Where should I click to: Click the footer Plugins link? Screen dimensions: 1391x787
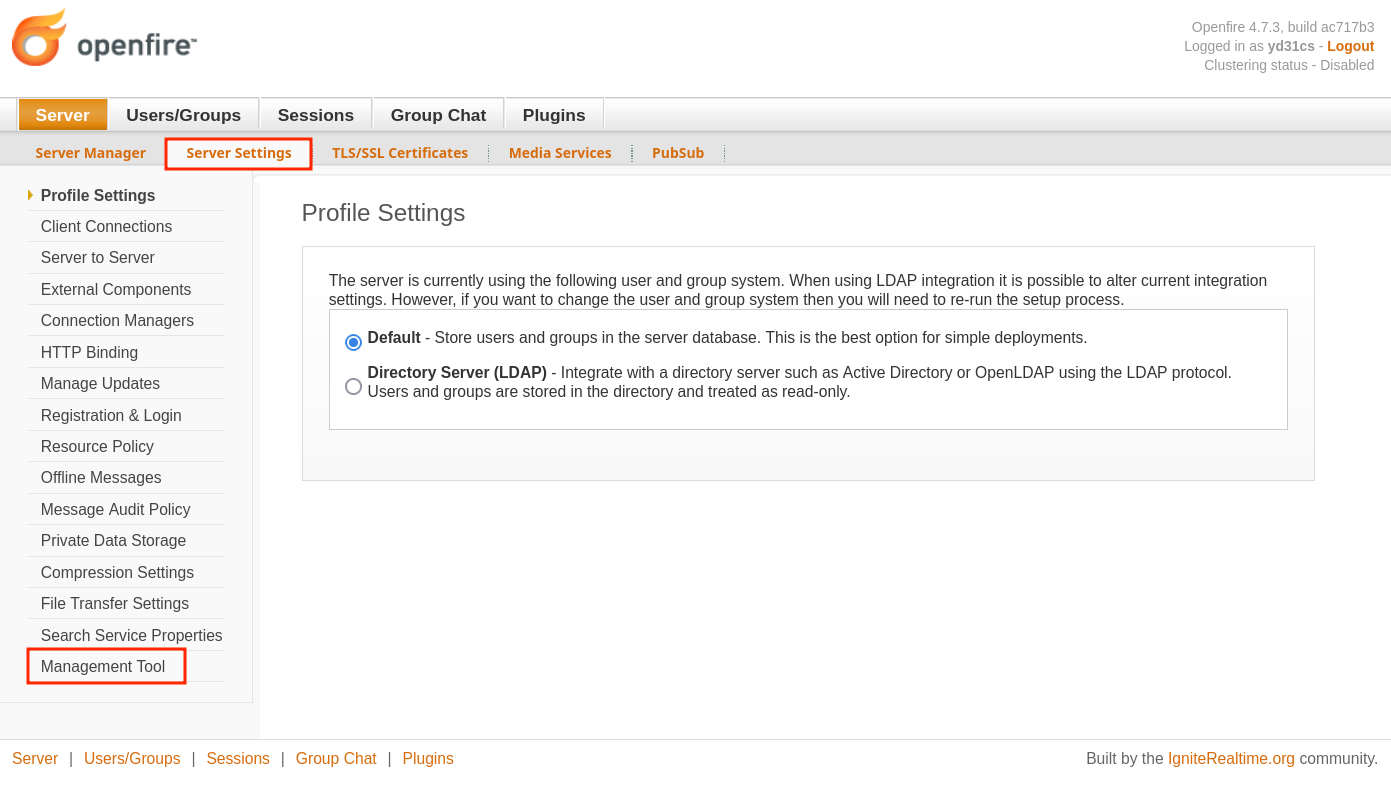tap(428, 759)
